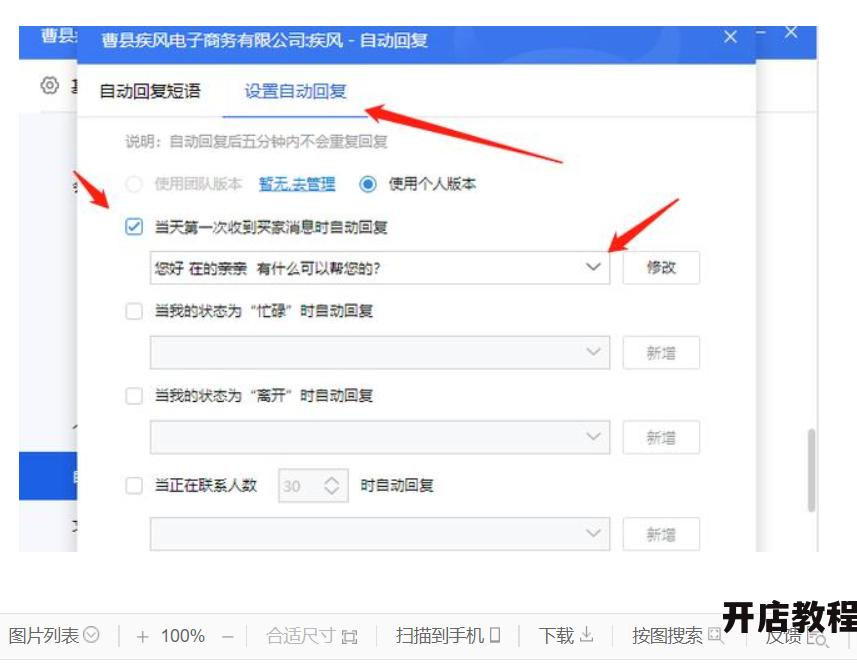
Task: Enable the 离开 status auto-reply checkbox
Action: pyautogui.click(x=134, y=396)
